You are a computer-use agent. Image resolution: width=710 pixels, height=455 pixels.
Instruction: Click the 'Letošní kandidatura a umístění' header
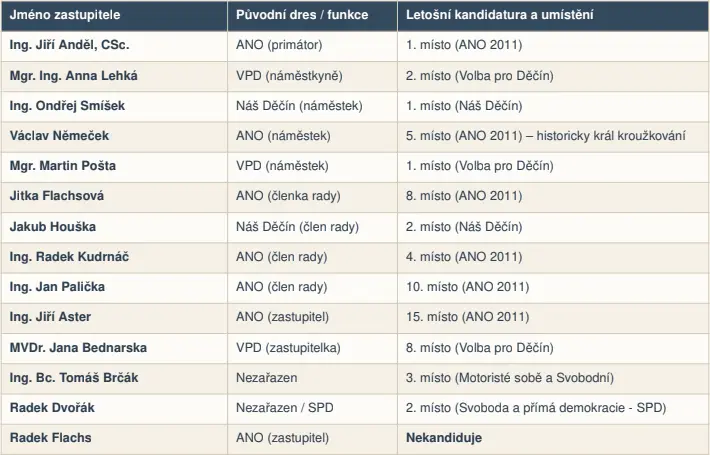click(499, 15)
